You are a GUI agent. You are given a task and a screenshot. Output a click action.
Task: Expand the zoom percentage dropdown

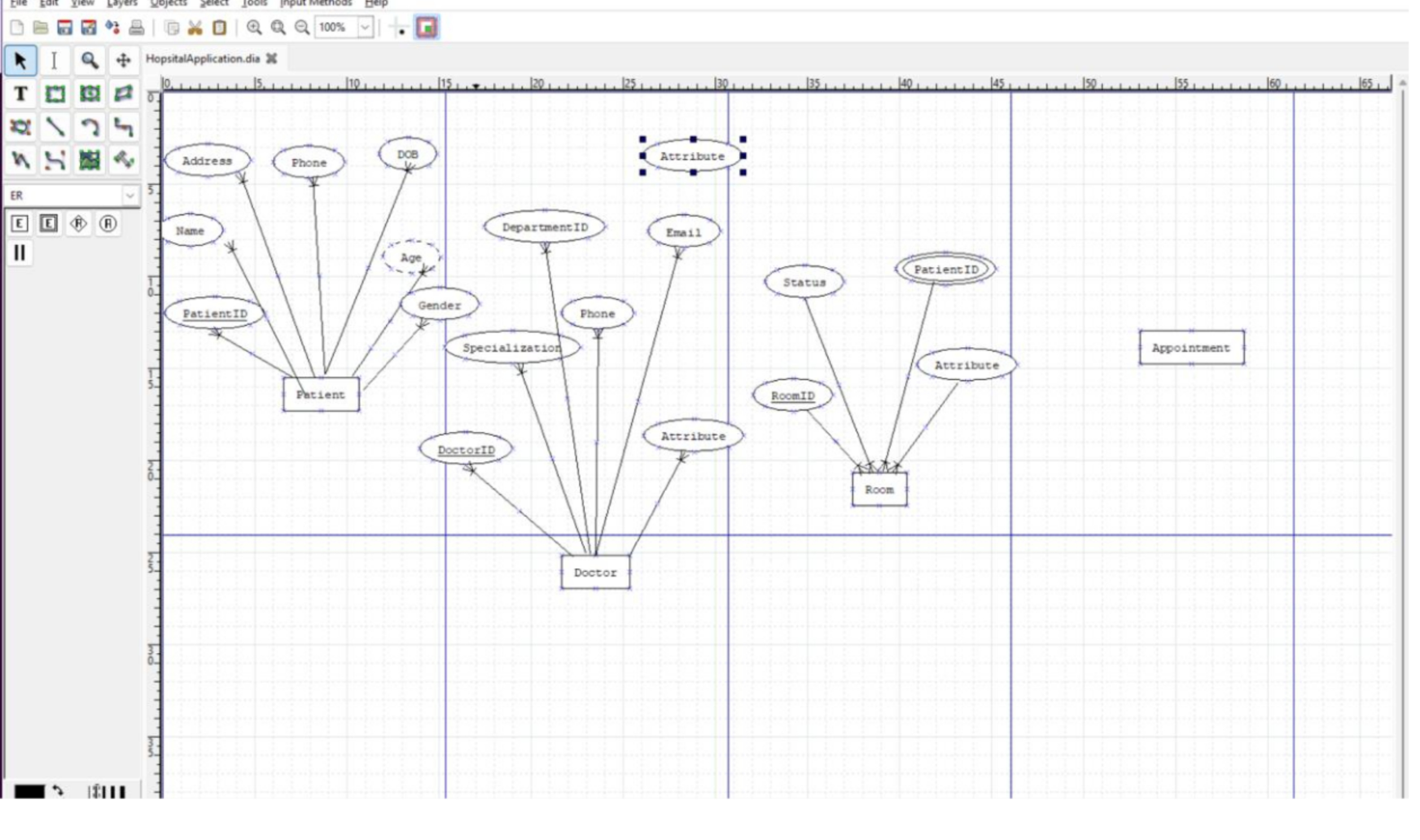[x=365, y=27]
